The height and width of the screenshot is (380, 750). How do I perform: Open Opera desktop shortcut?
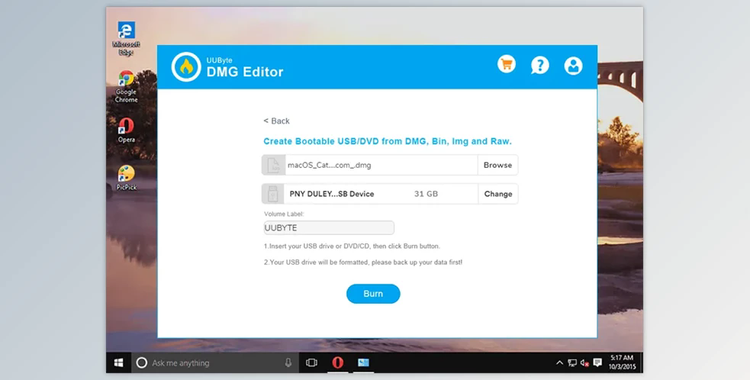point(126,131)
